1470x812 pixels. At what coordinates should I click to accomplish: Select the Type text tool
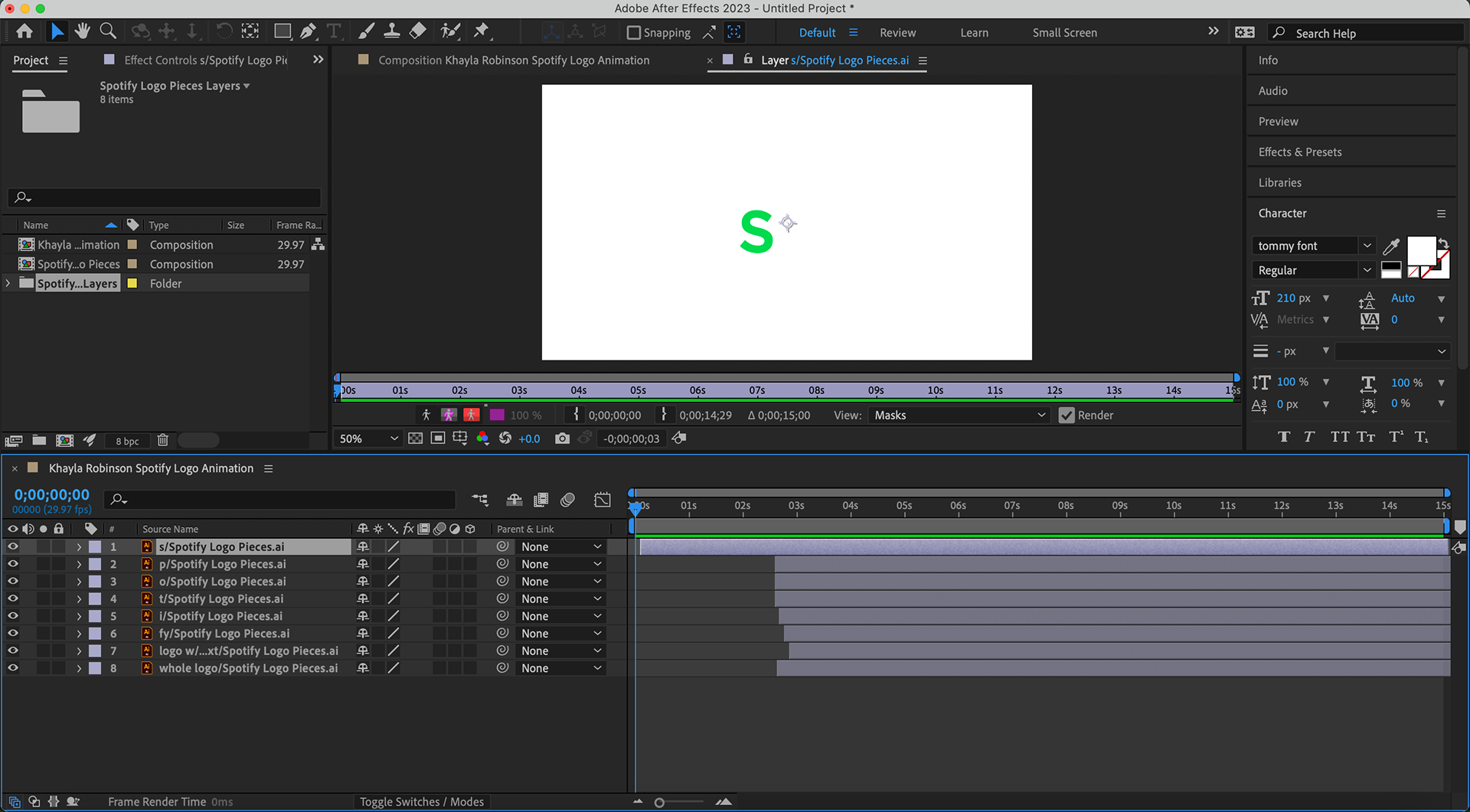pos(334,31)
